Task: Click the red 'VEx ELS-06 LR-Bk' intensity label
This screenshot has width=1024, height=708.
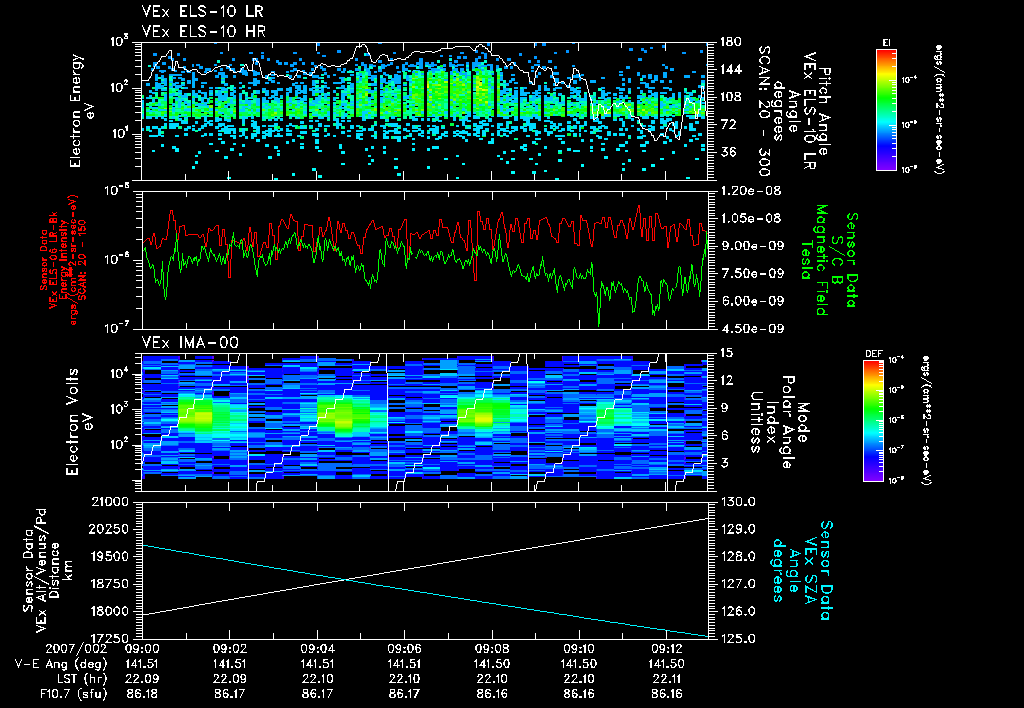Action: [54, 260]
